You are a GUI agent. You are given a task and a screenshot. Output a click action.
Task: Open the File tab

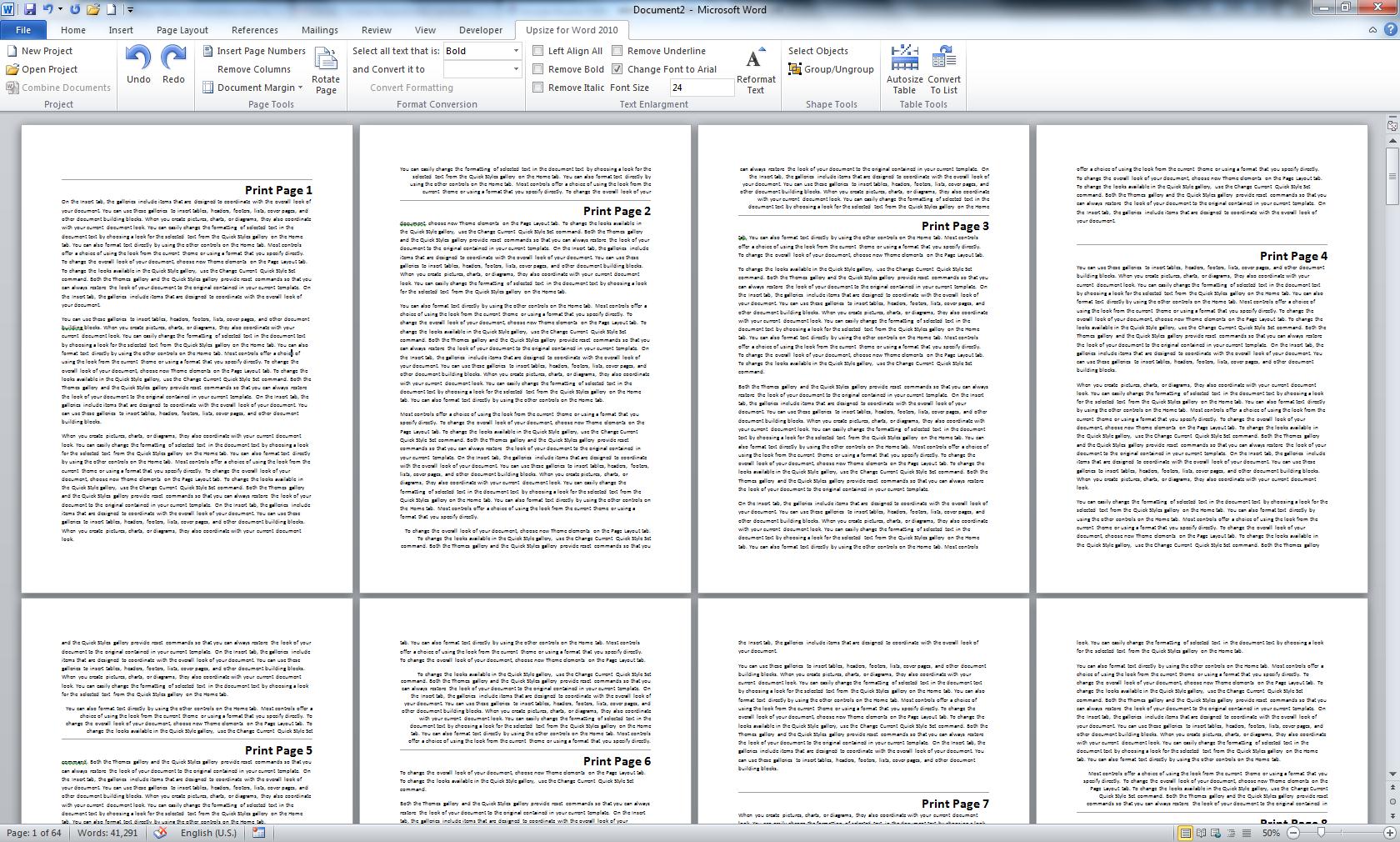tap(23, 30)
